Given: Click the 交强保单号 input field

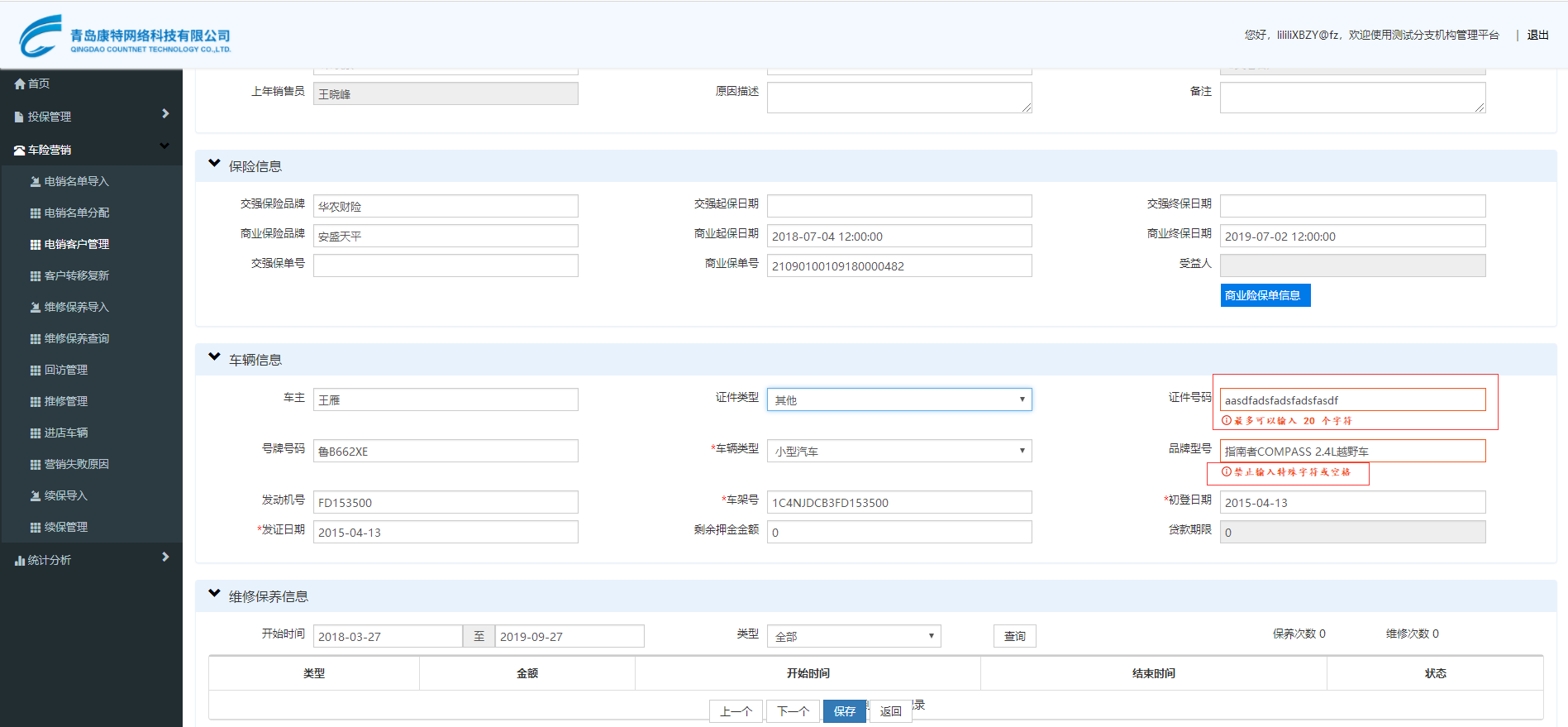Looking at the screenshot, I should coord(446,265).
